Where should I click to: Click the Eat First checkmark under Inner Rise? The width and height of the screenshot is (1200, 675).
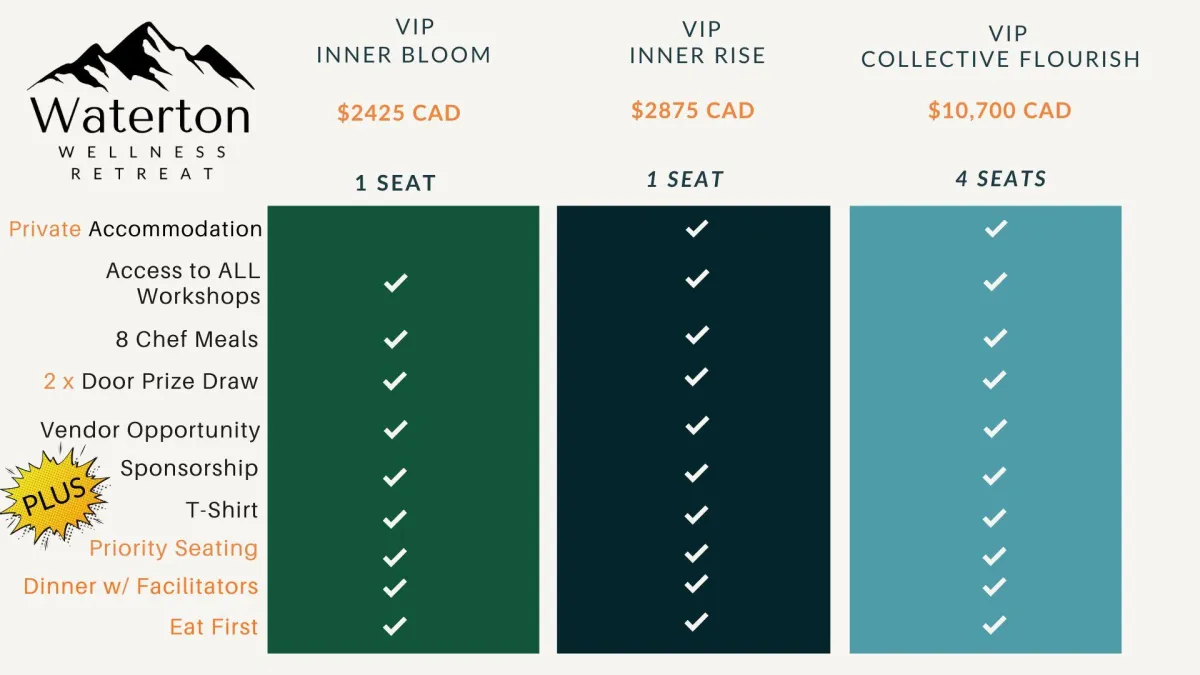point(696,622)
